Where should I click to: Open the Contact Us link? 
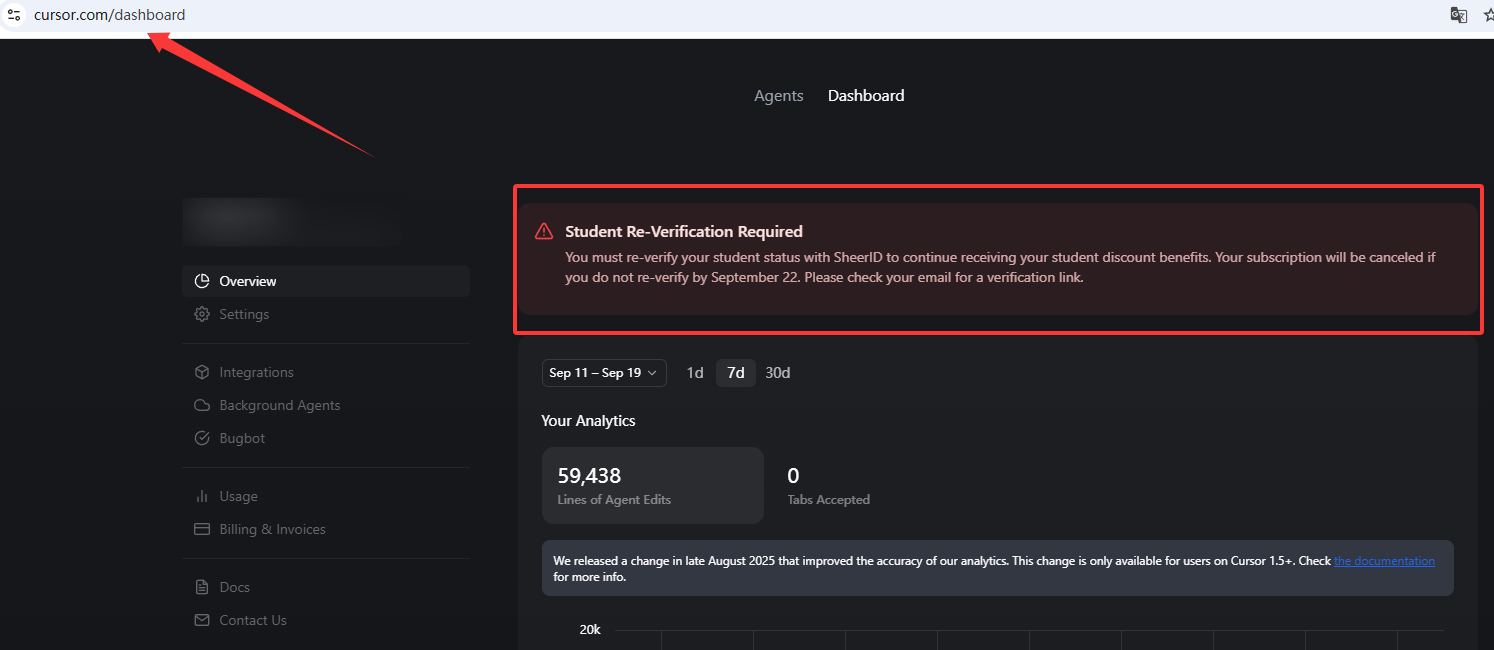coord(326,620)
